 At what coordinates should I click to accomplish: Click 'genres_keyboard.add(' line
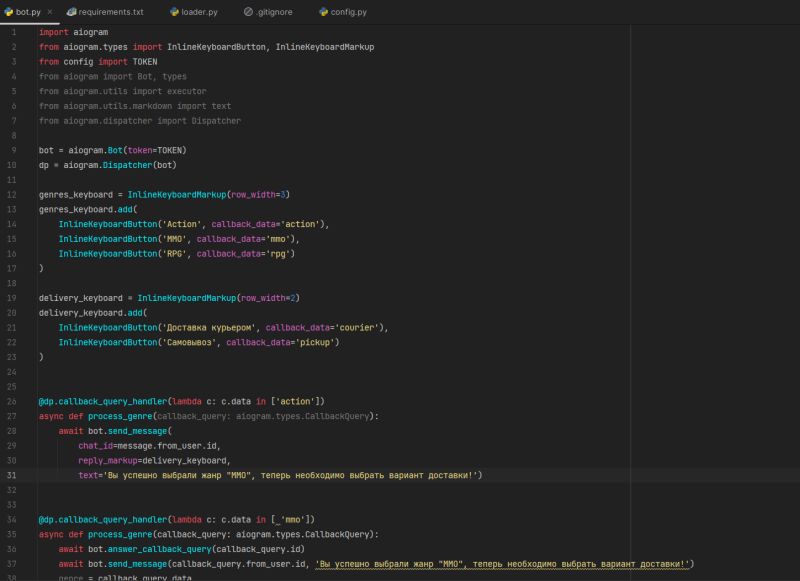pyautogui.click(x=88, y=210)
